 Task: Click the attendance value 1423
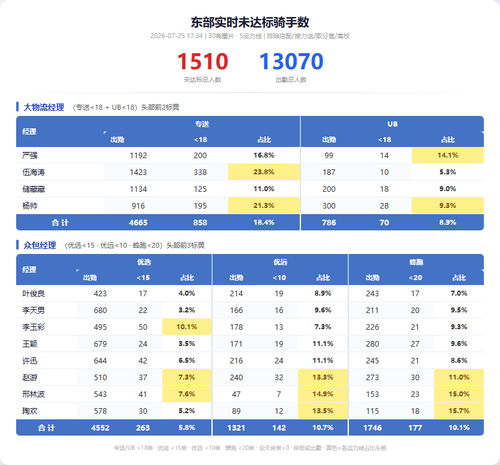pyautogui.click(x=138, y=172)
